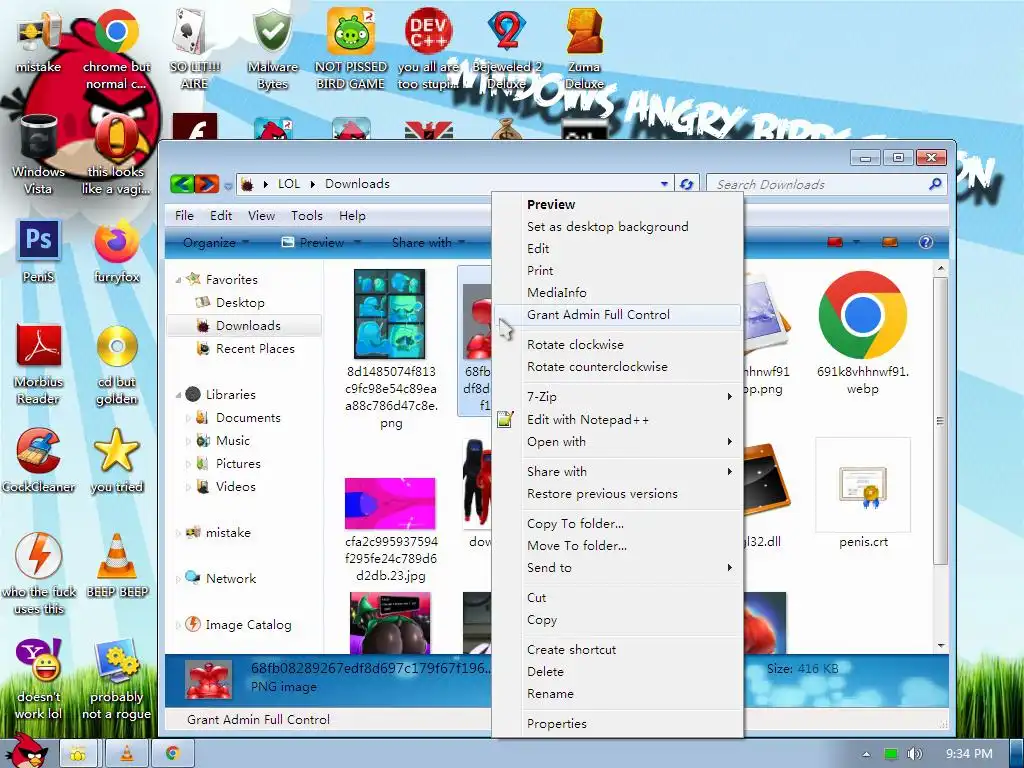Select the .crt certificate file

tap(863, 494)
